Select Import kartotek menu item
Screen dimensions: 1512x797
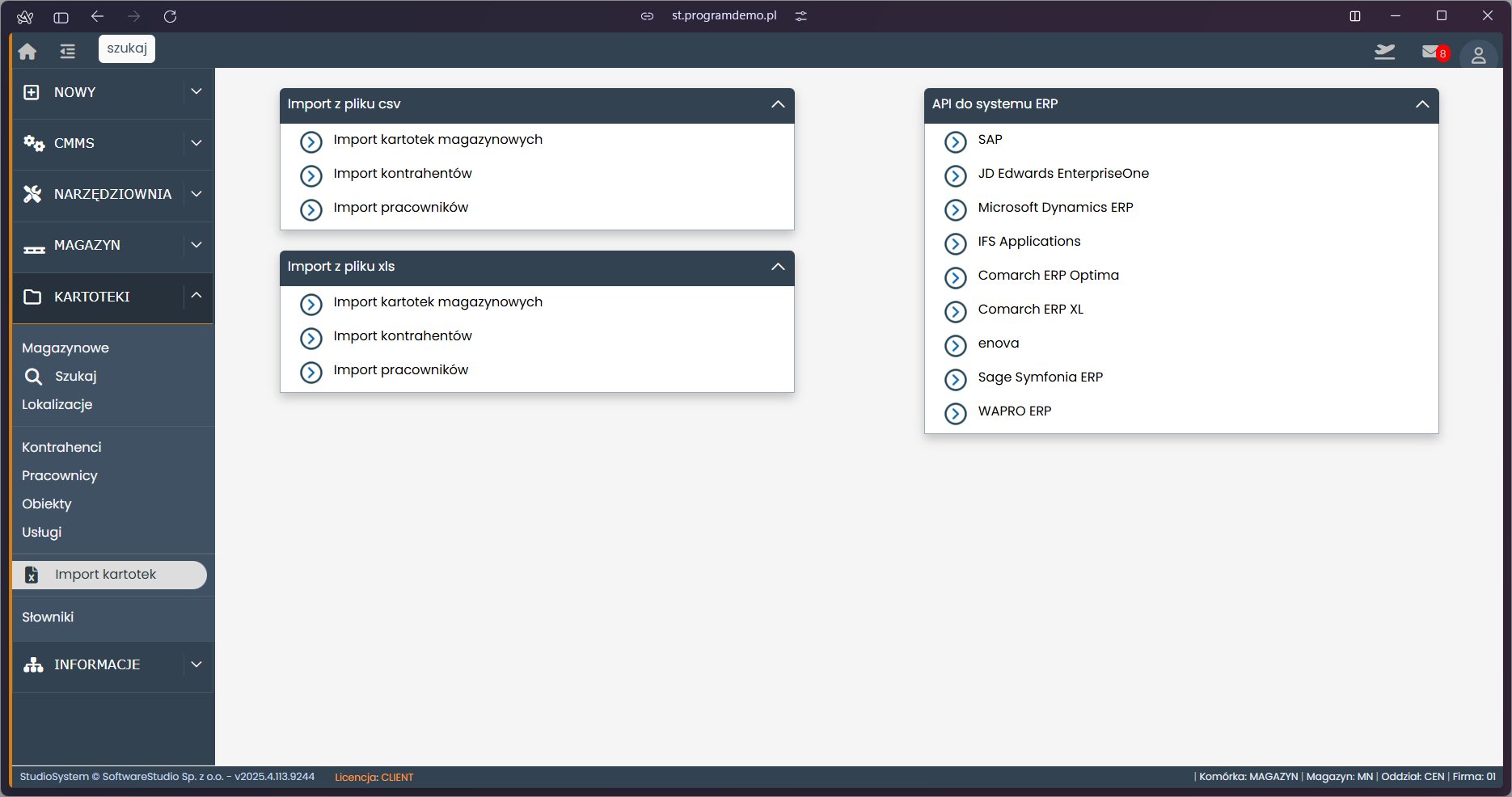point(106,575)
